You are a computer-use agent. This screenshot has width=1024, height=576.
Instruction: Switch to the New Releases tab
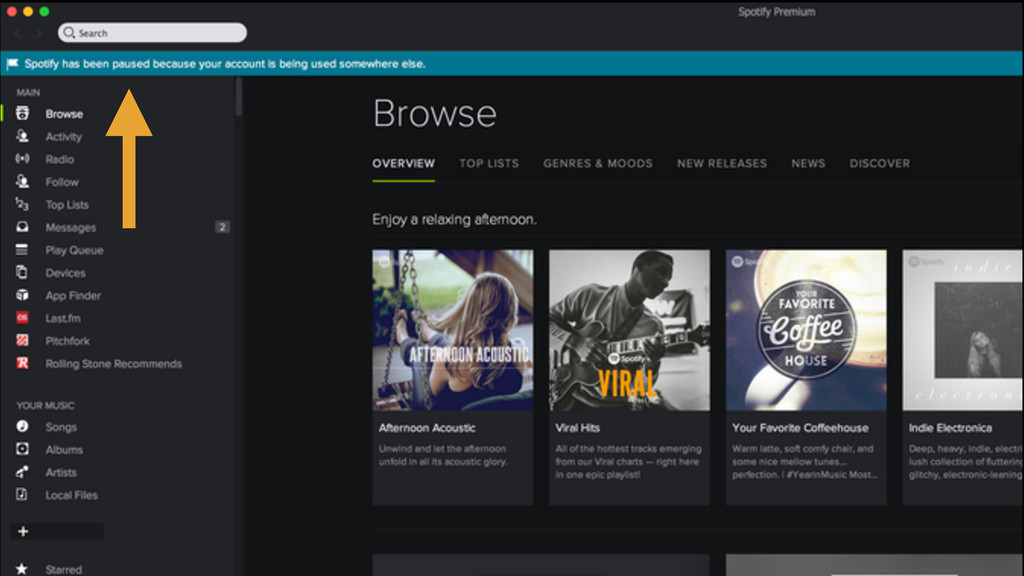[x=722, y=163]
